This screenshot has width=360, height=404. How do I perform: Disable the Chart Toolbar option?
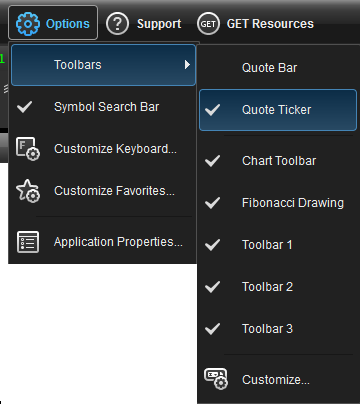point(278,161)
